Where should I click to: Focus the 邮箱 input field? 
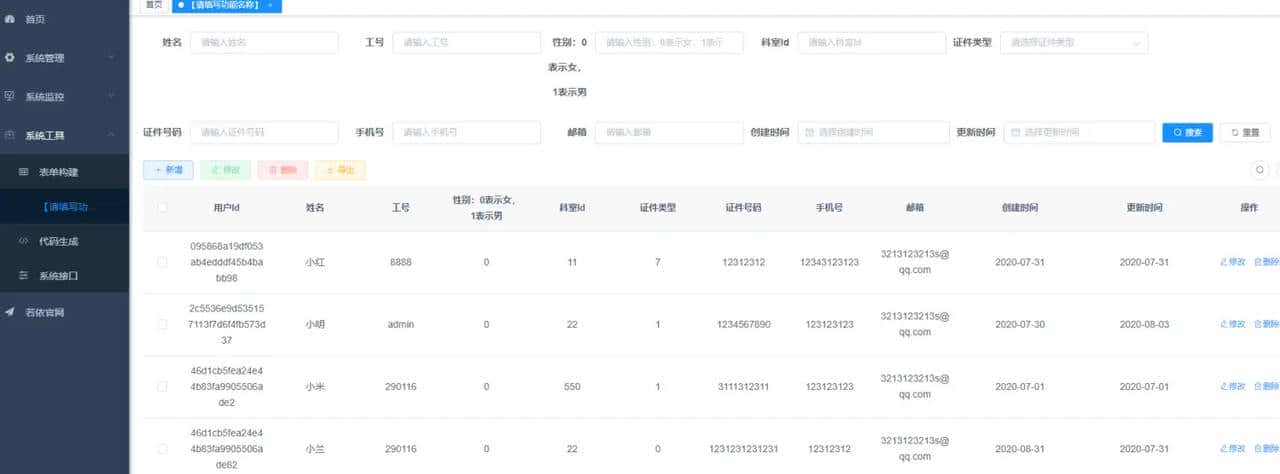pyautogui.click(x=669, y=132)
